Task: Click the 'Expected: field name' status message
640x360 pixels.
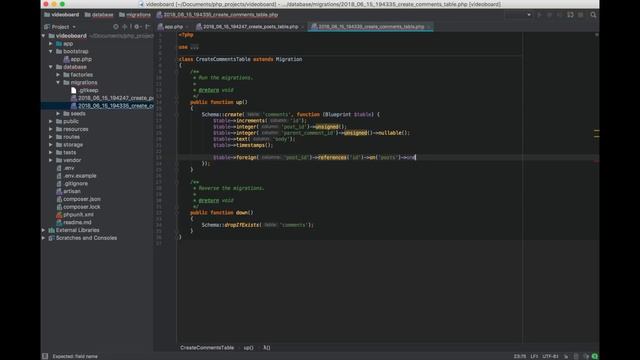Action: [75, 356]
